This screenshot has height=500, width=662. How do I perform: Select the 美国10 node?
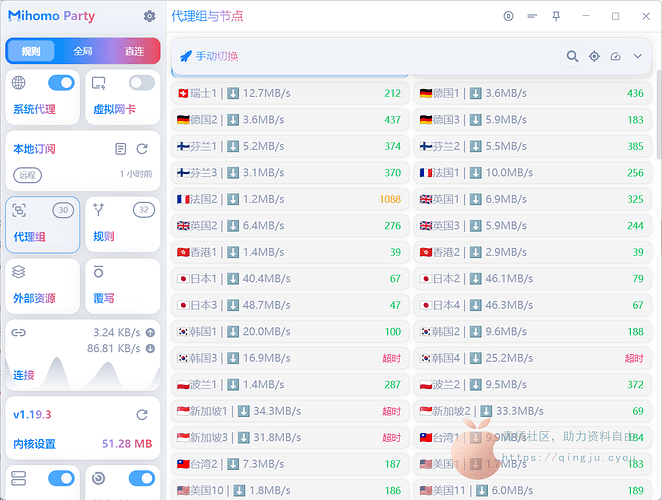pos(290,491)
